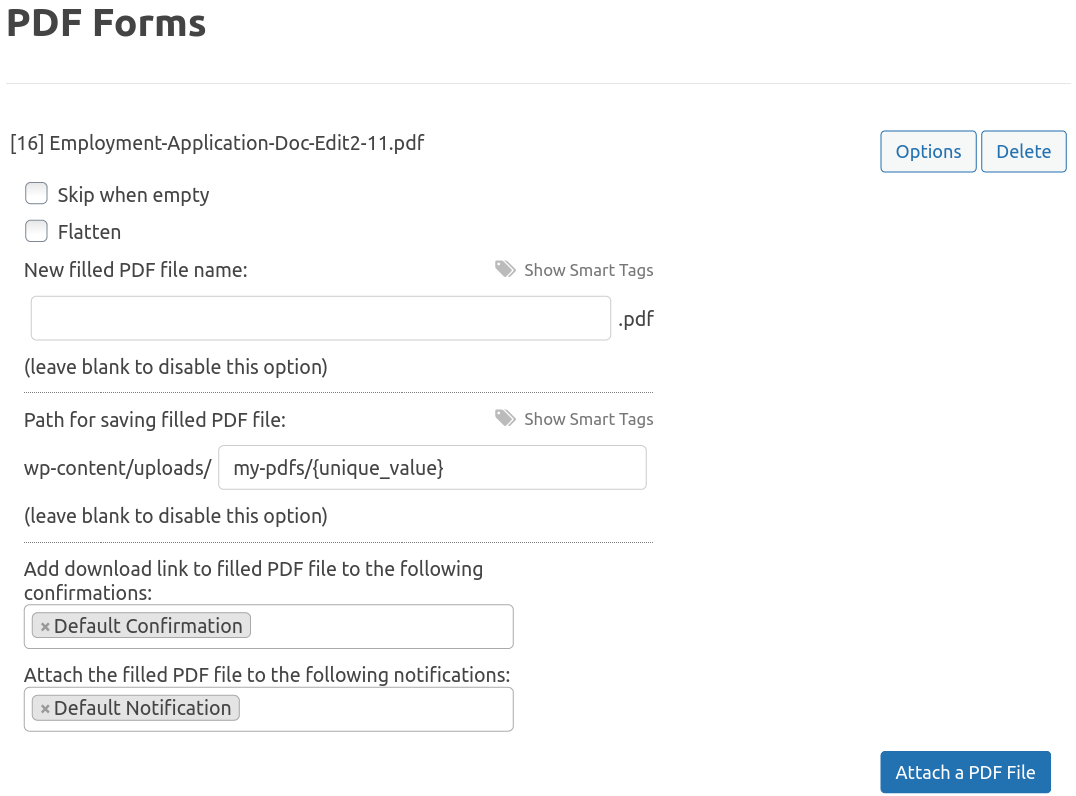Tick the Flatten checkbox
Screen dimensions: 1076x796
(37, 231)
